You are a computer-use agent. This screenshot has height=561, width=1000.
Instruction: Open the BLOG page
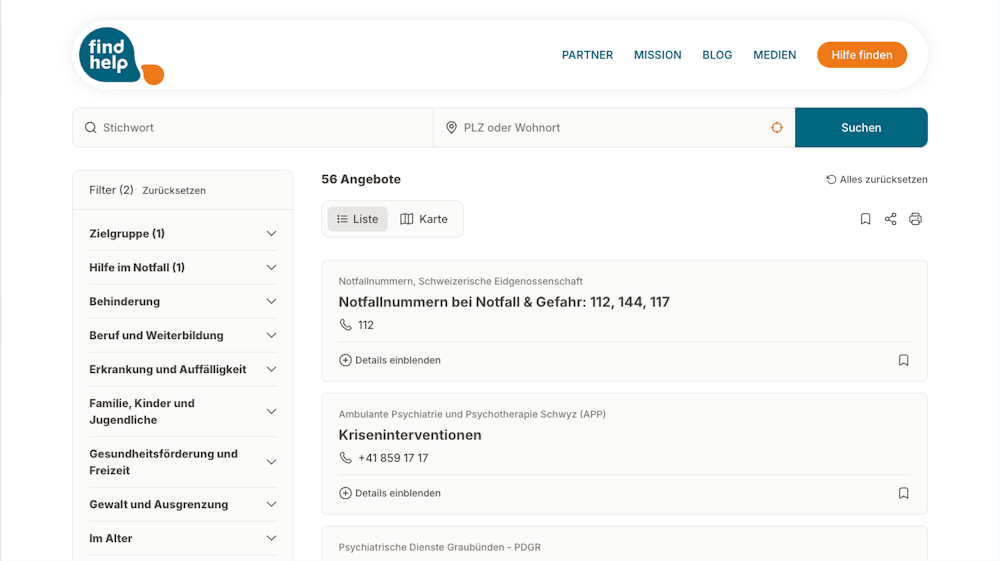717,55
